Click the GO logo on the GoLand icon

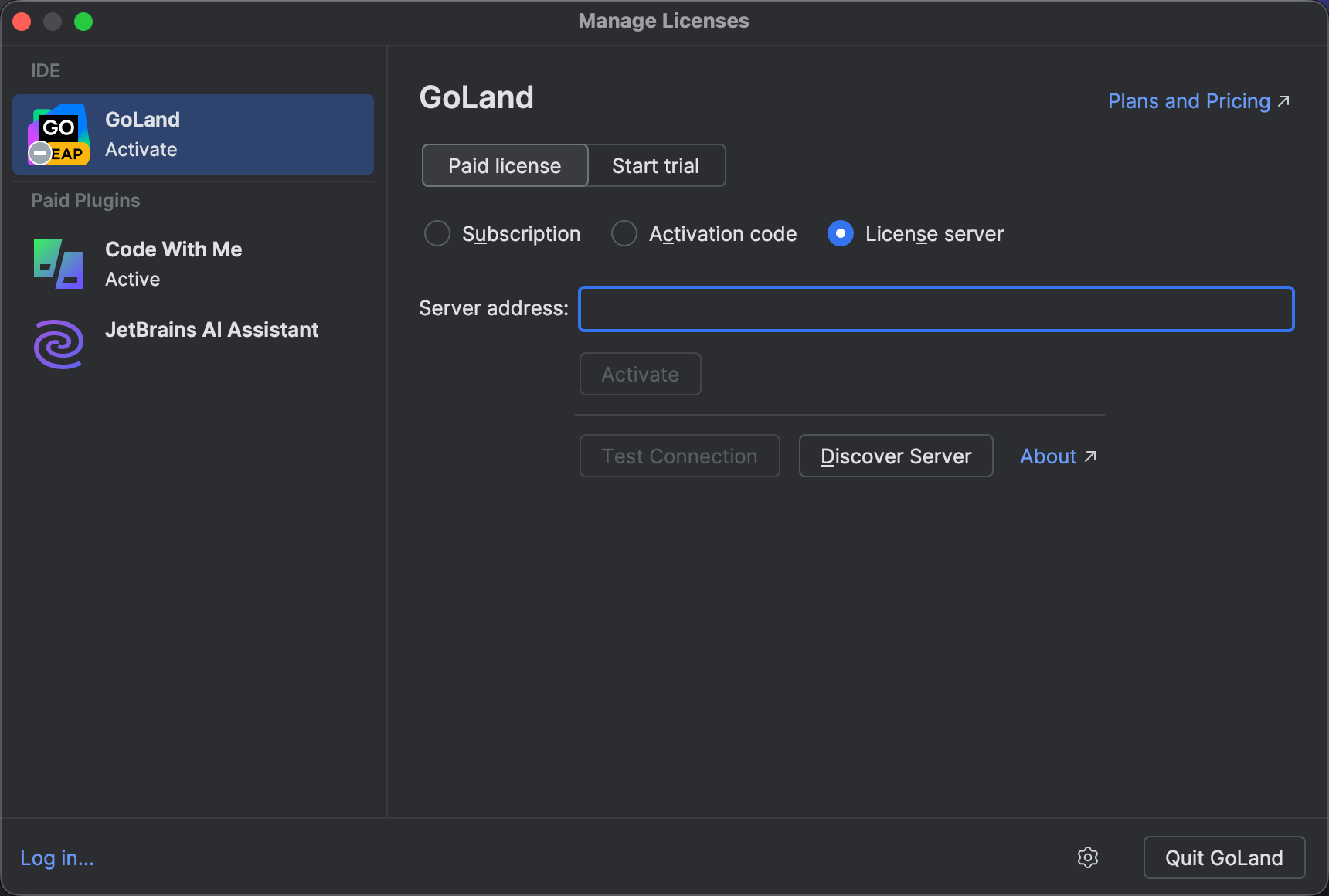tap(59, 127)
